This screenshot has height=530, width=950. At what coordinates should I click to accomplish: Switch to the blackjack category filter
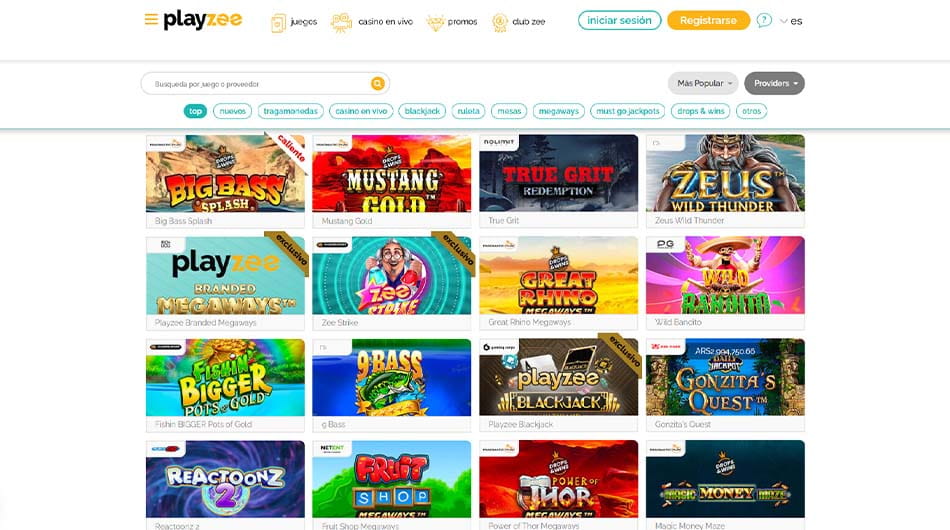click(422, 111)
